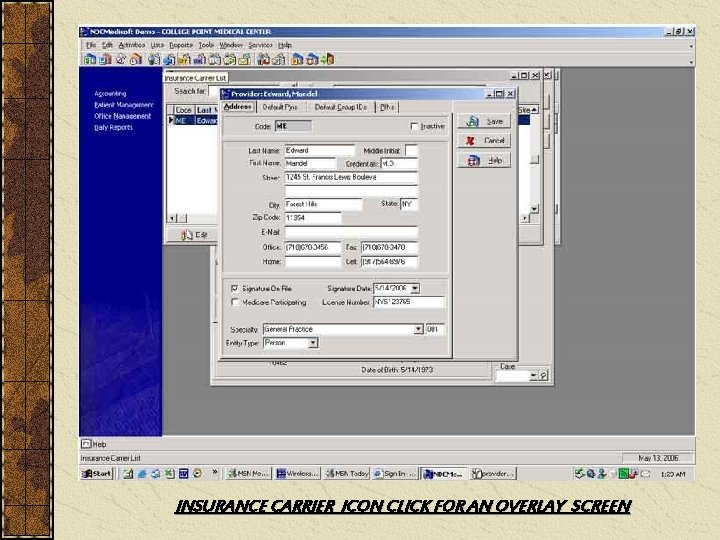Click the green system tray icon
Image resolution: width=720 pixels, height=540 pixels.
tap(623, 473)
